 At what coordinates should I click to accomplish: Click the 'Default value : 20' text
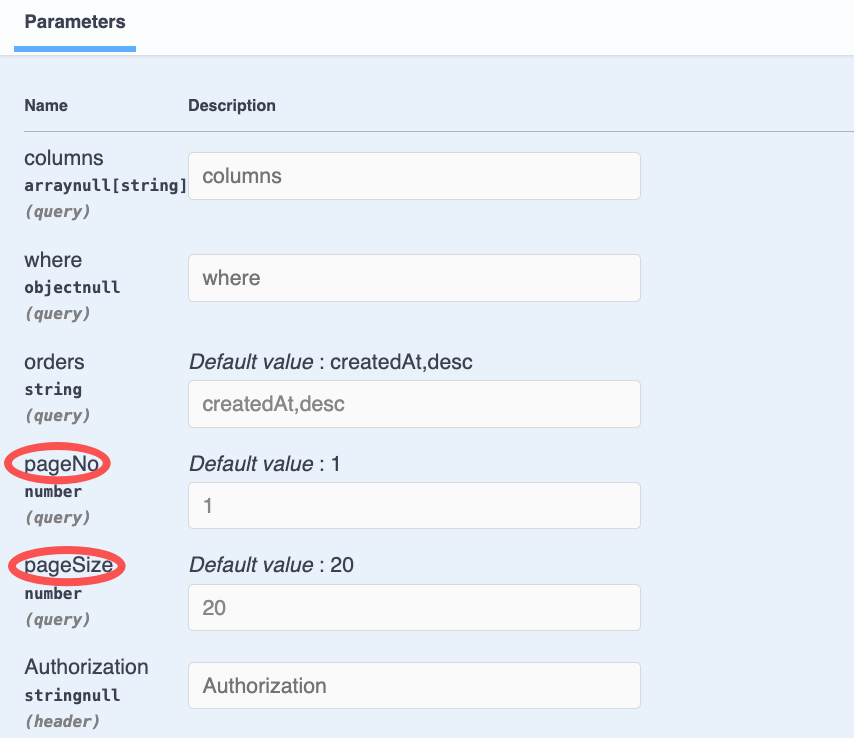(x=271, y=566)
